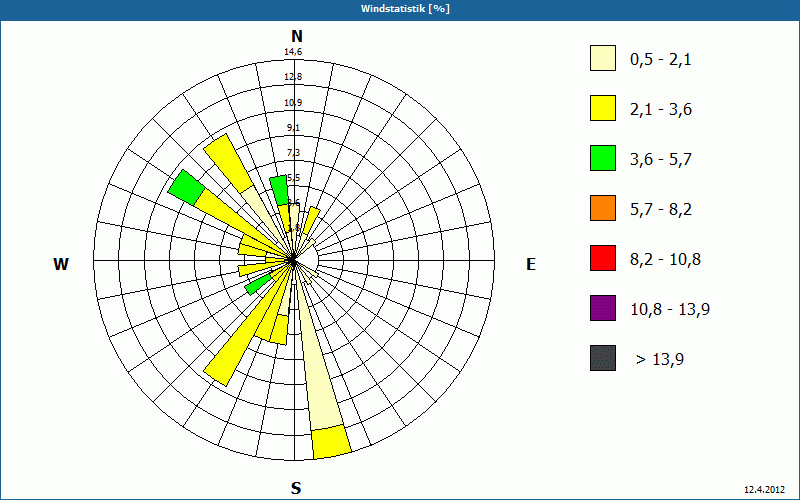Screen dimensions: 800x500
Task: Click the yellow 2,1 - 3,6 legend swatch
Action: (x=603, y=108)
